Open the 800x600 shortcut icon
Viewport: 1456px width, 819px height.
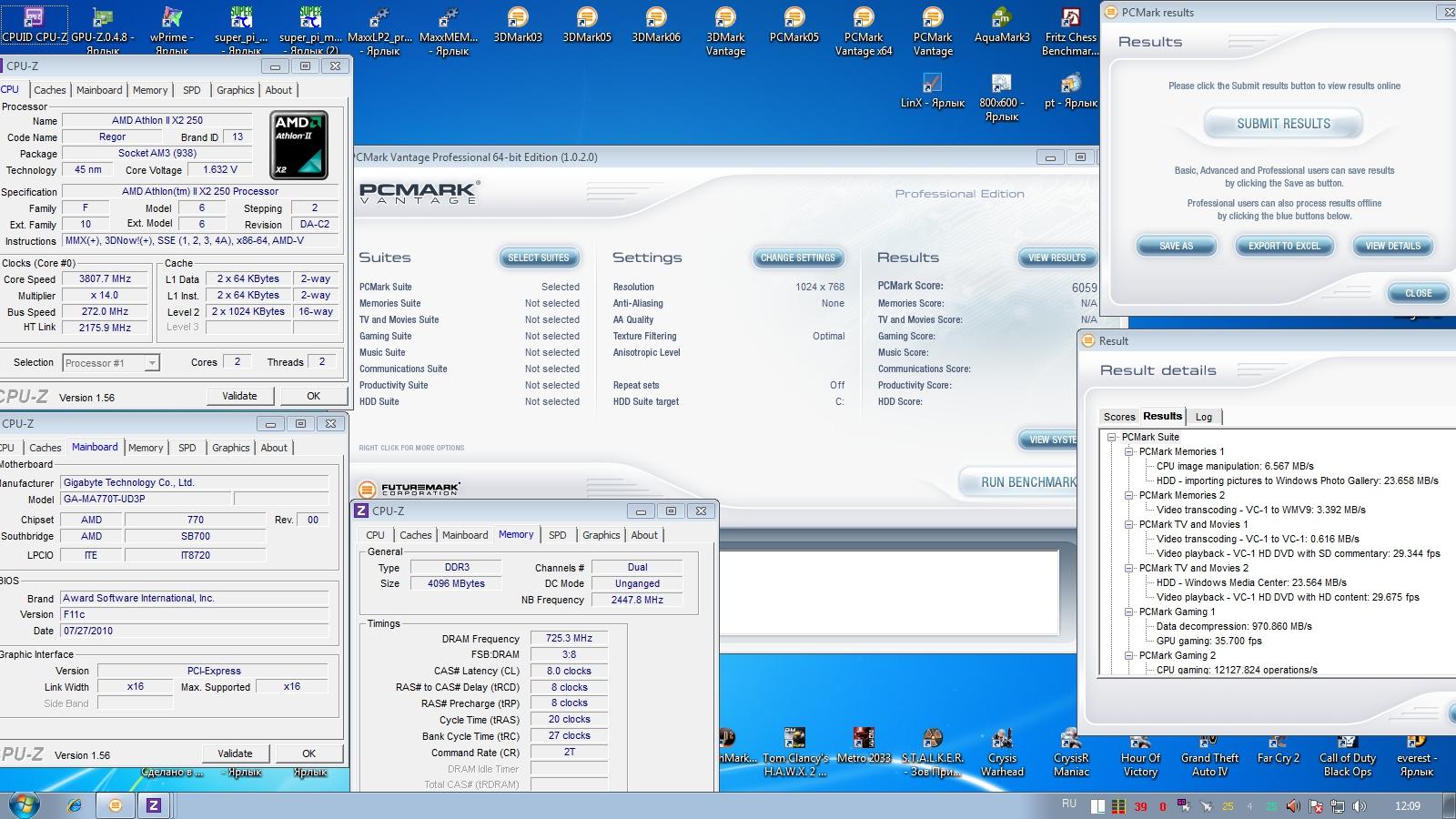click(1002, 97)
